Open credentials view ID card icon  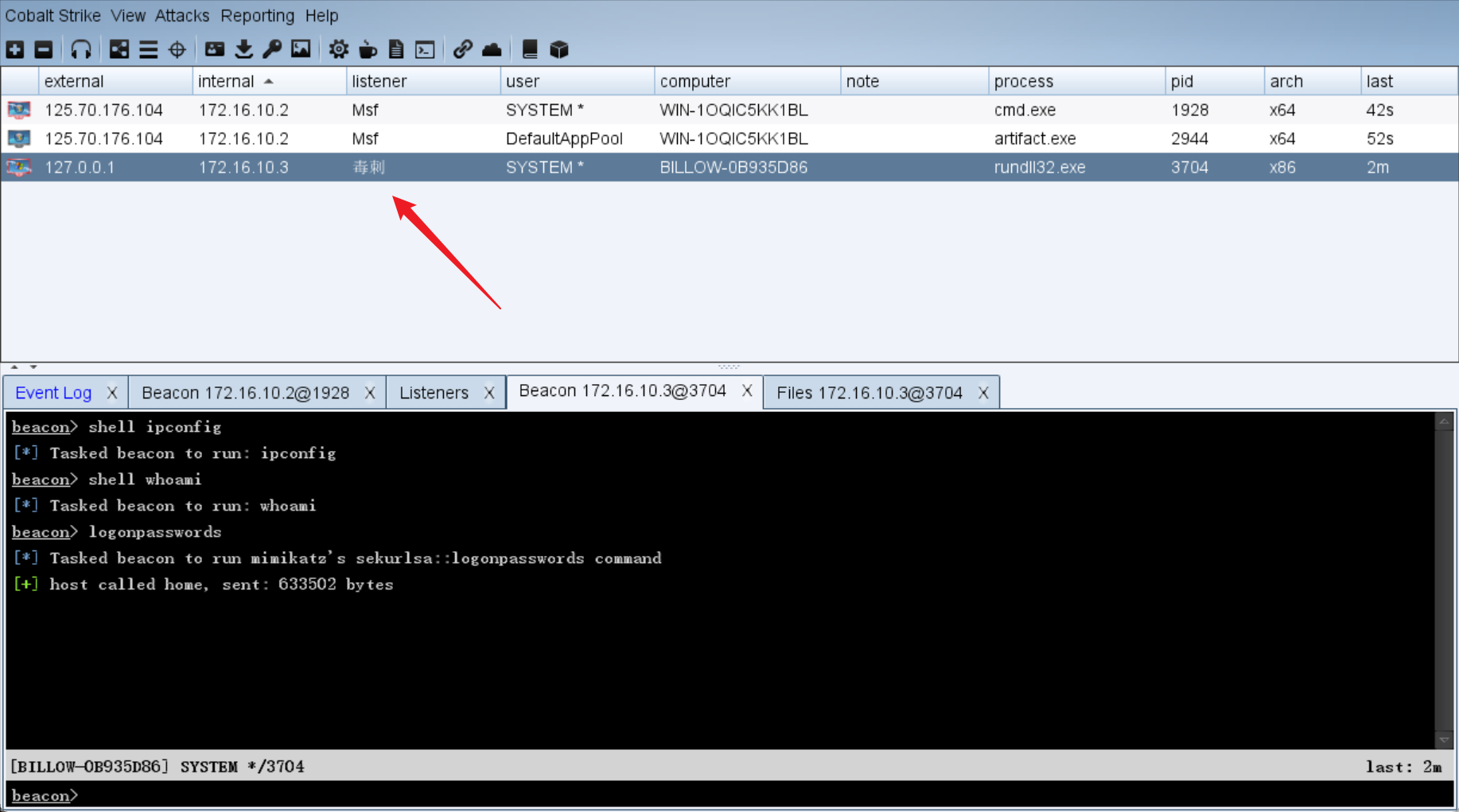point(215,49)
